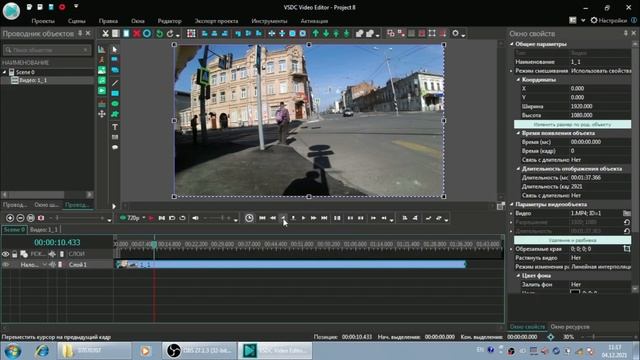The height and width of the screenshot is (360, 640).
Task: Collapse Scene 0 tree node
Action: click(4, 72)
